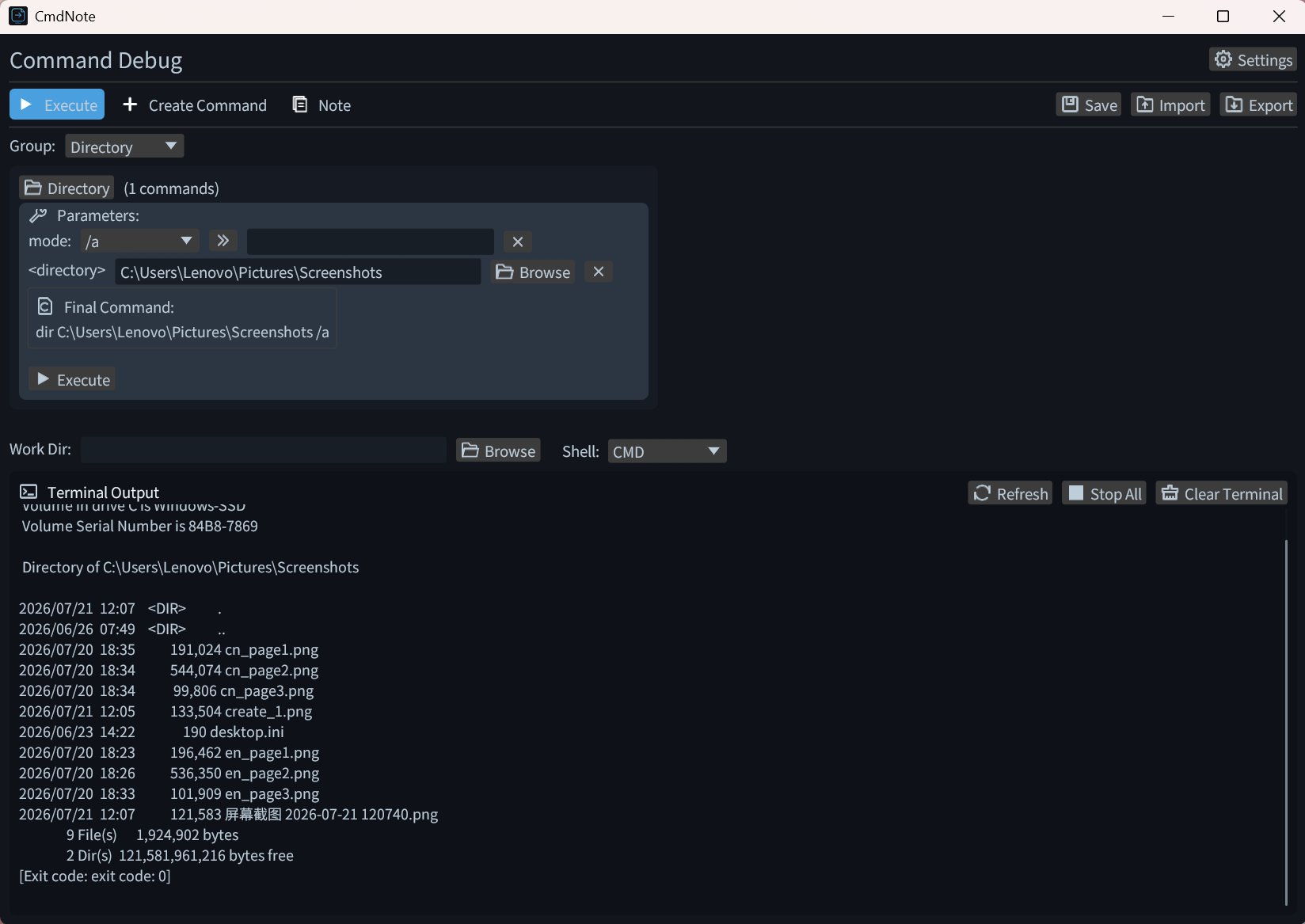Click the Directory group folder button
Screen dimensions: 1305x924
coord(67,188)
